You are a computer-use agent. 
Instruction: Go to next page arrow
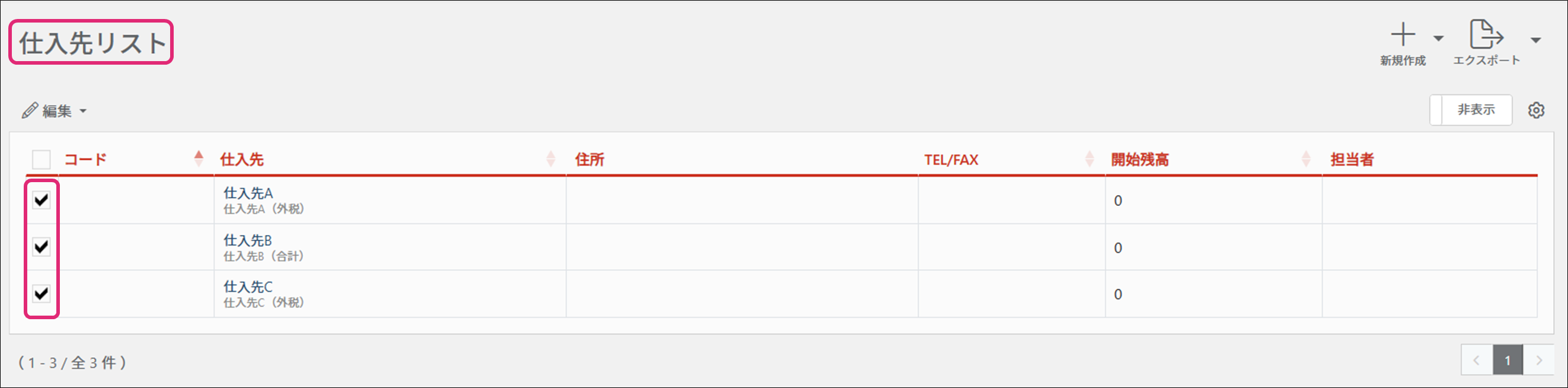(x=1539, y=361)
